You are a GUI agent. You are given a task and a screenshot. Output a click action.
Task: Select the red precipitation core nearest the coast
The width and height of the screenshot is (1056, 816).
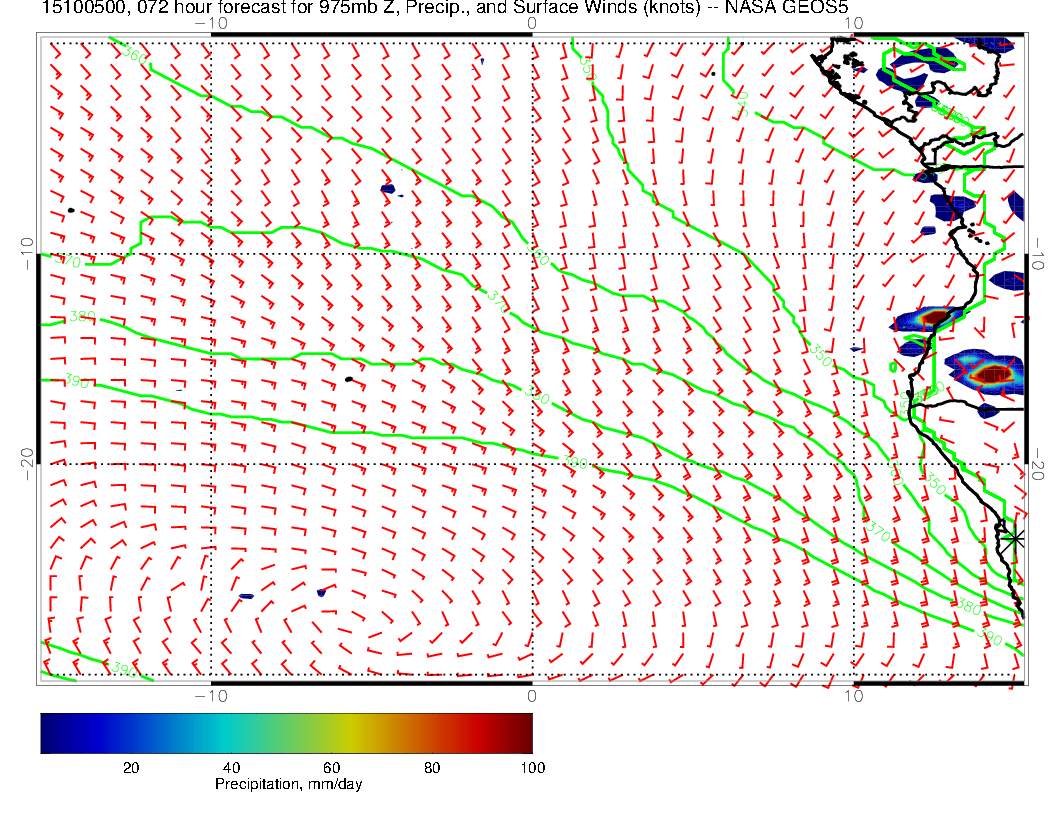tap(936, 318)
